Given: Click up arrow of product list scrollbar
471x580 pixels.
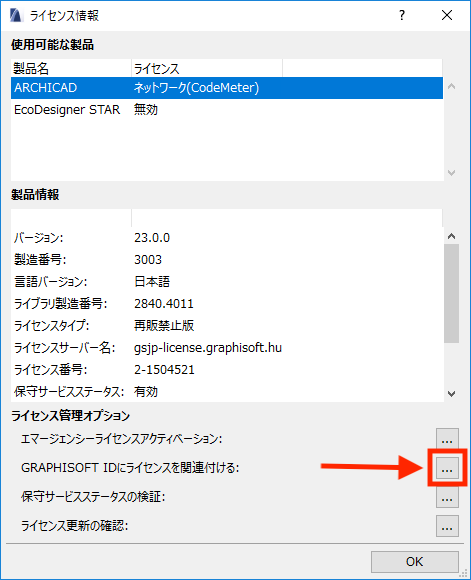Looking at the screenshot, I should 451,87.
